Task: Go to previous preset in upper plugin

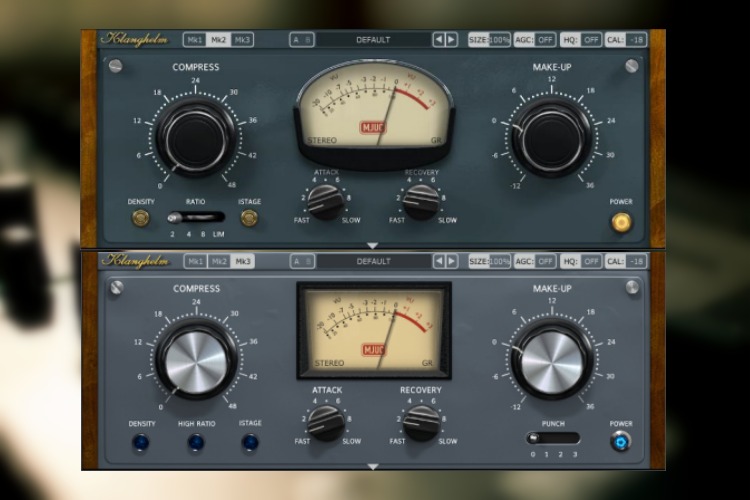Action: coord(439,40)
